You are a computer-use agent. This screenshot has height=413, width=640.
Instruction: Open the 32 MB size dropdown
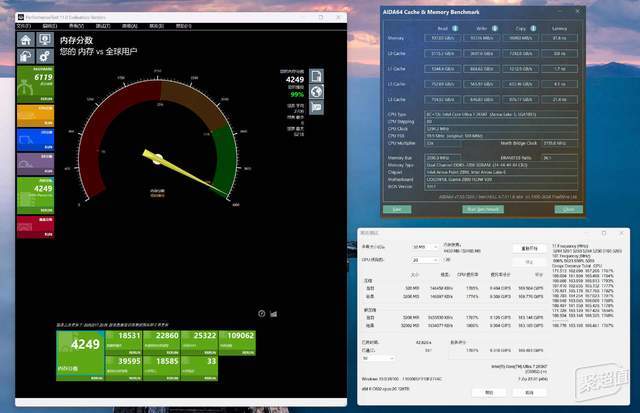point(424,247)
